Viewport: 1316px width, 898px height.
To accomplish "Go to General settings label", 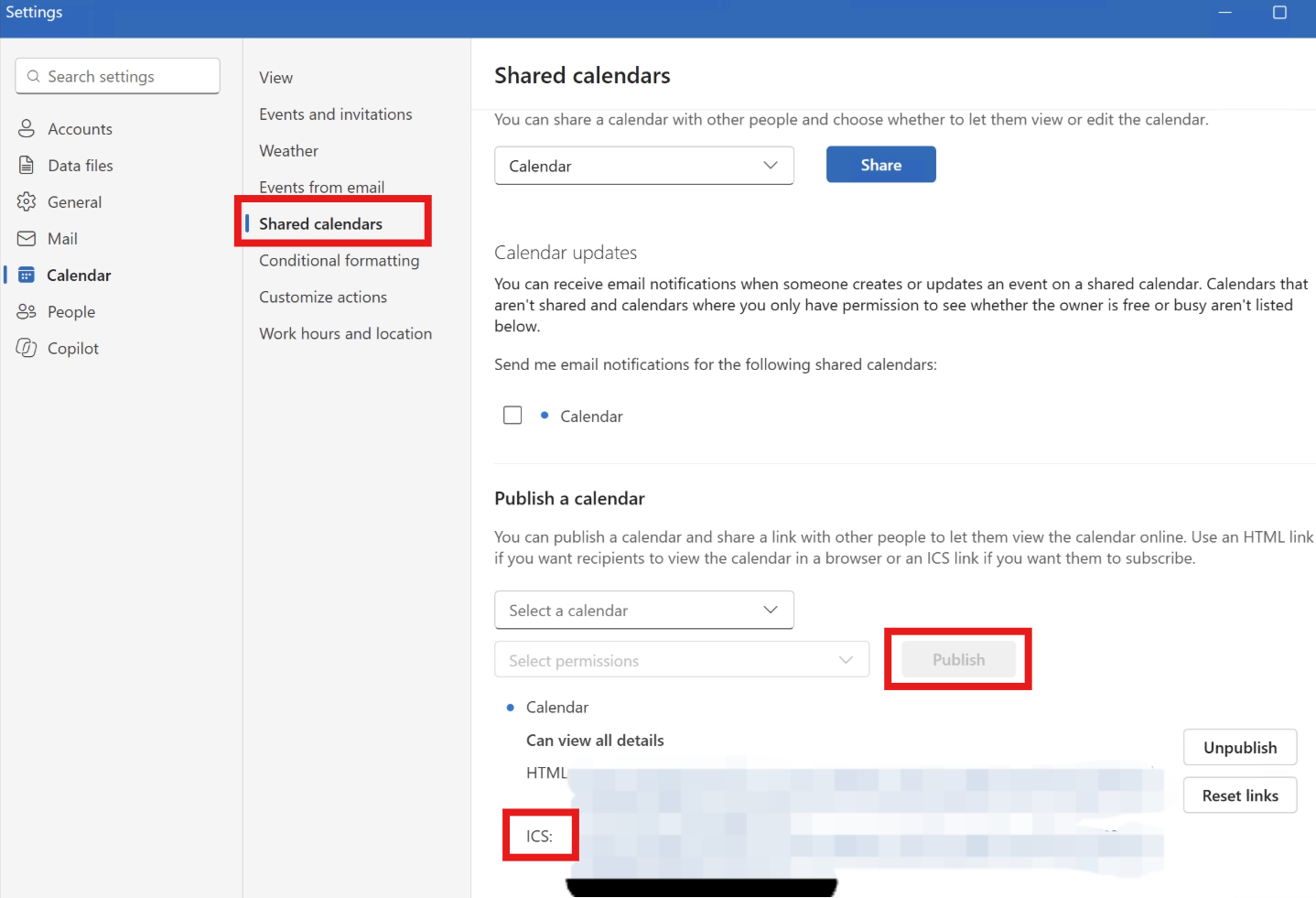I will (74, 202).
